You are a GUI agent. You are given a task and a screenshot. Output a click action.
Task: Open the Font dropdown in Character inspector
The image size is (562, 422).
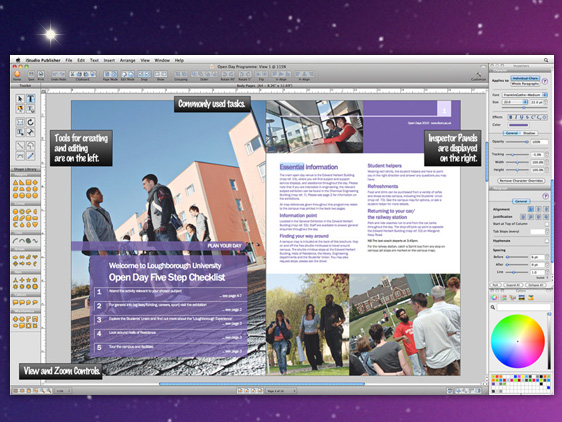pyautogui.click(x=525, y=95)
